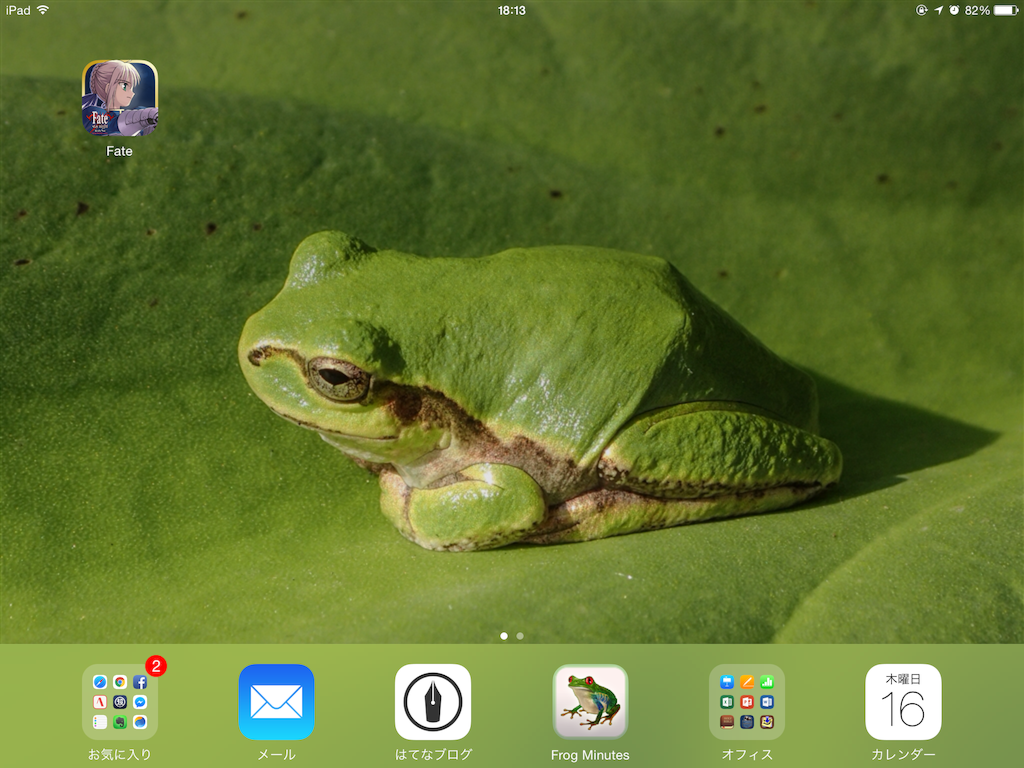Tap Messenger icon inside お気に入り folder

tap(140, 702)
